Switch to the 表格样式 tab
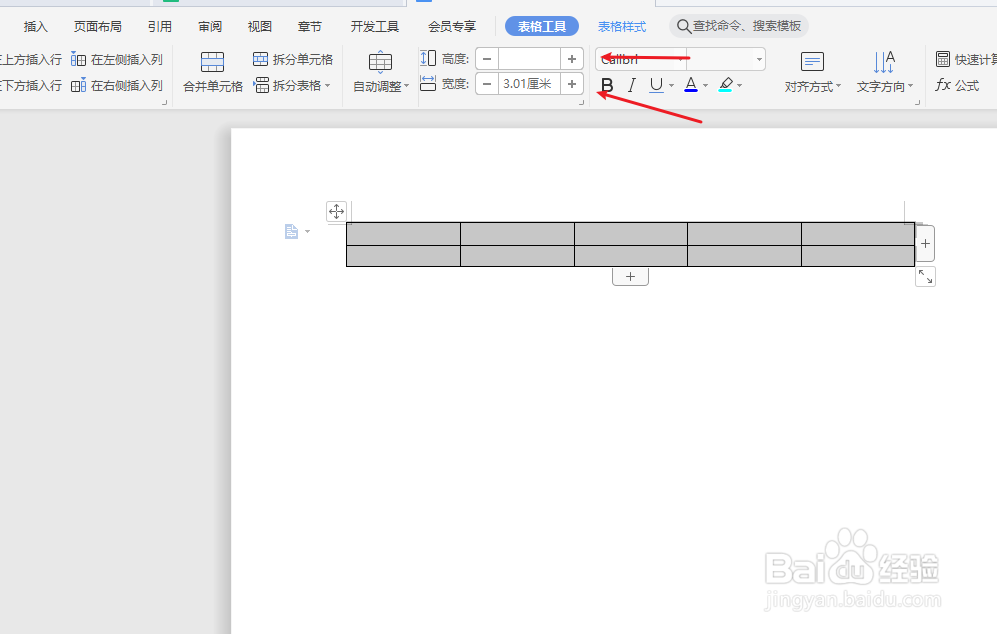 622,26
